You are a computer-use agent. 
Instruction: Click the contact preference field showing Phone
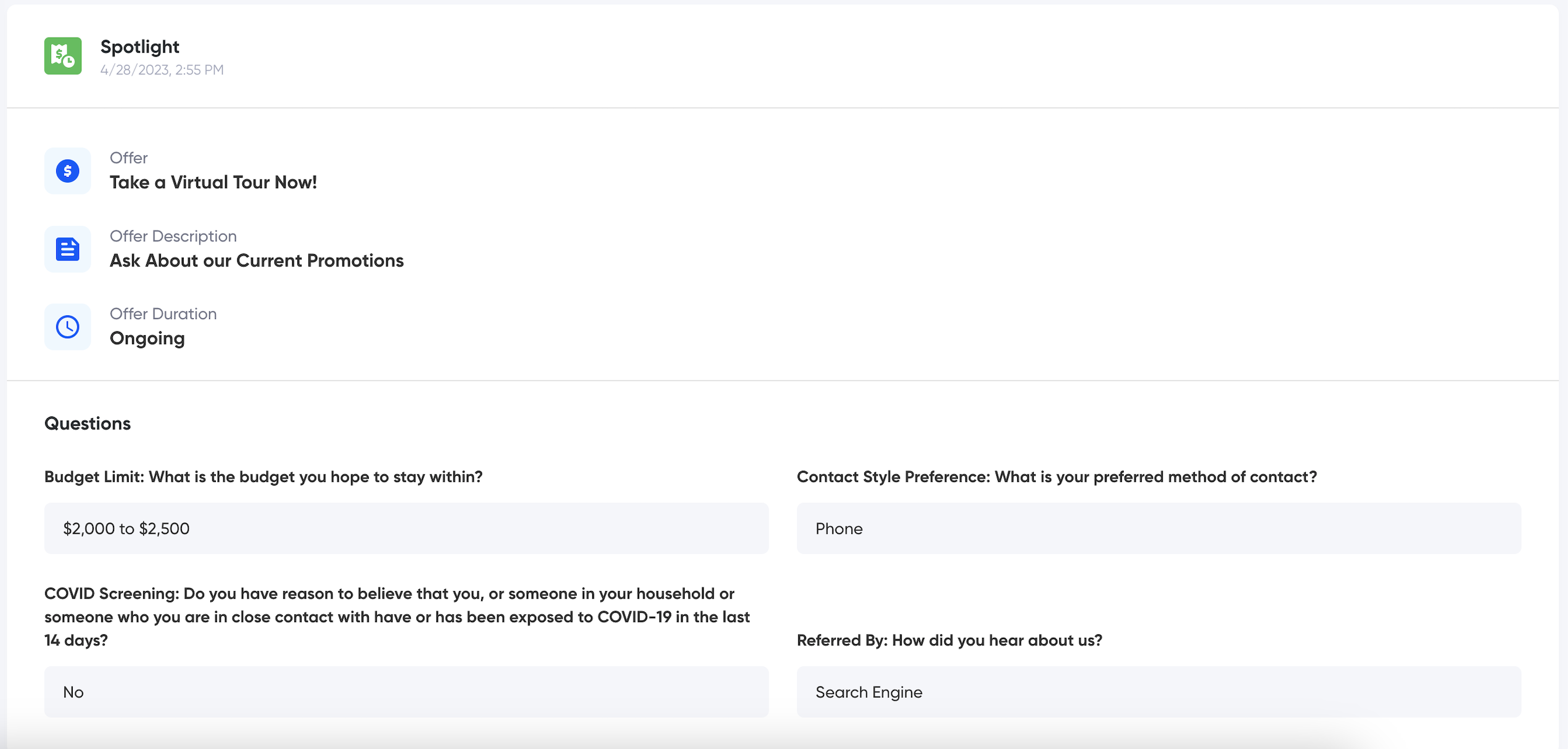pos(1158,529)
